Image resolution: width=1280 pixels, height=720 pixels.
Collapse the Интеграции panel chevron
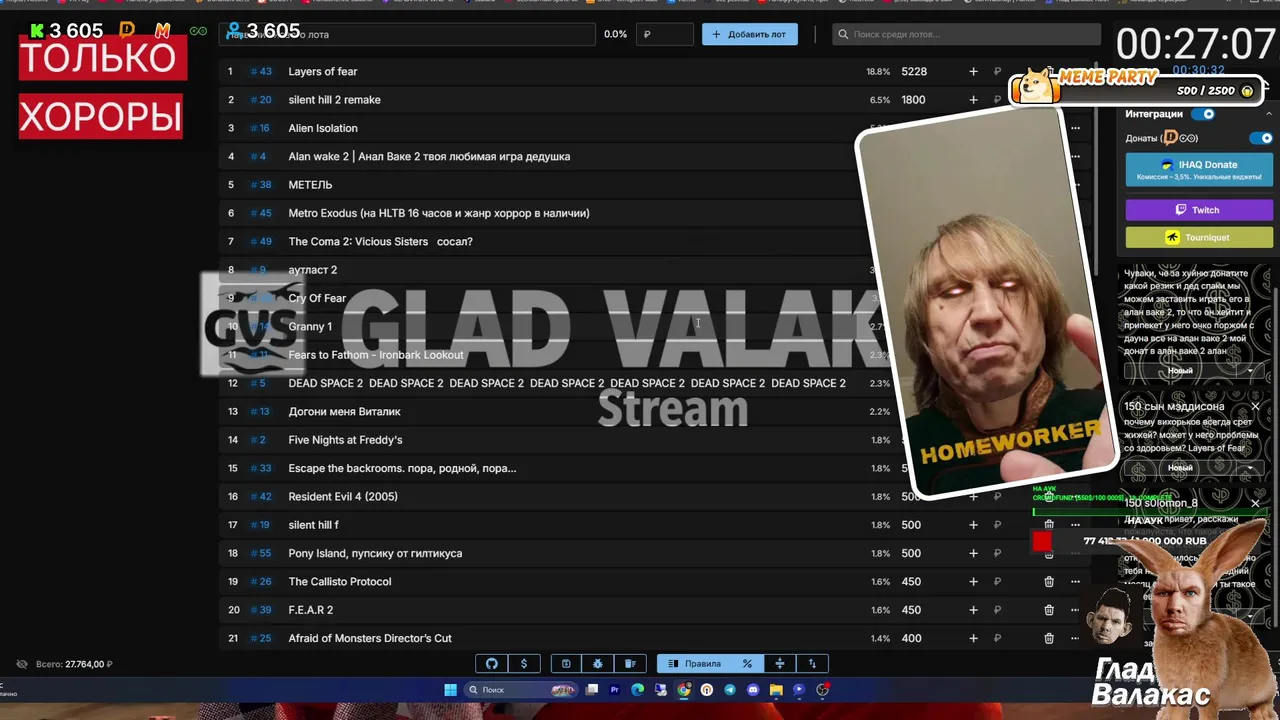coord(1268,114)
